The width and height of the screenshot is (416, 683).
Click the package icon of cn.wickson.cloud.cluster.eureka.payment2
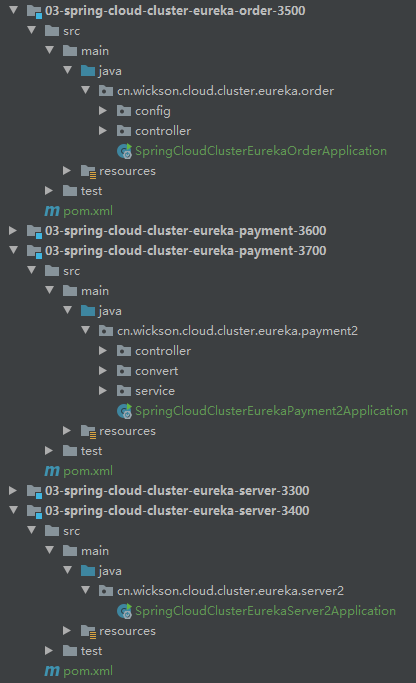106,331
